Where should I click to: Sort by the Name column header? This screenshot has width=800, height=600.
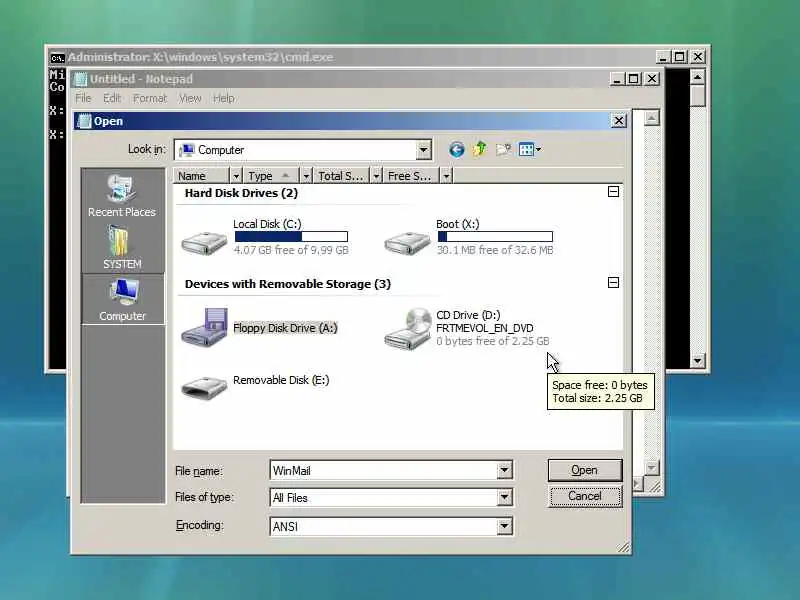coord(202,176)
